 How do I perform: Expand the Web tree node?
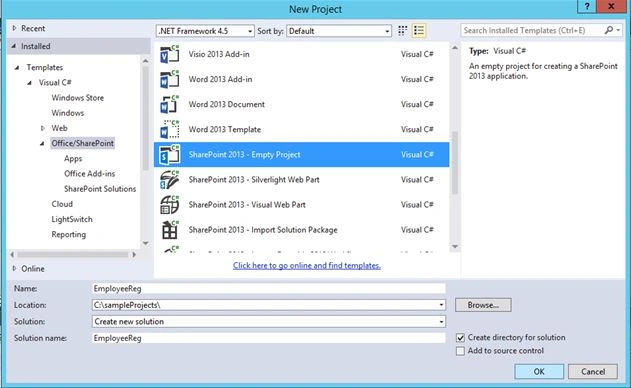[x=42, y=128]
